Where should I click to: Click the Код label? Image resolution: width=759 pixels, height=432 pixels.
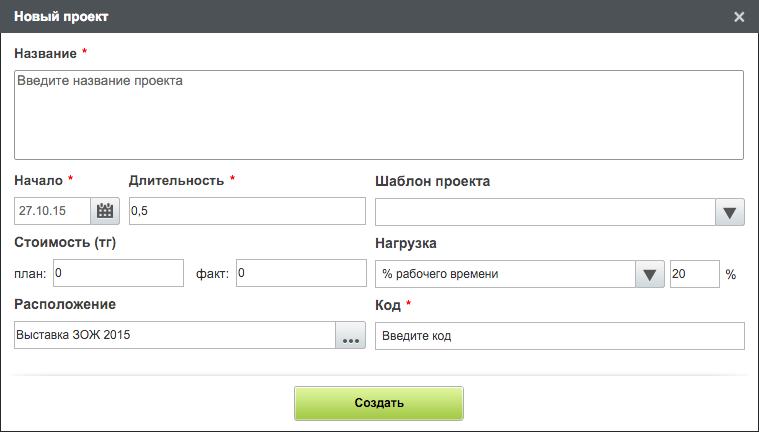click(x=388, y=305)
